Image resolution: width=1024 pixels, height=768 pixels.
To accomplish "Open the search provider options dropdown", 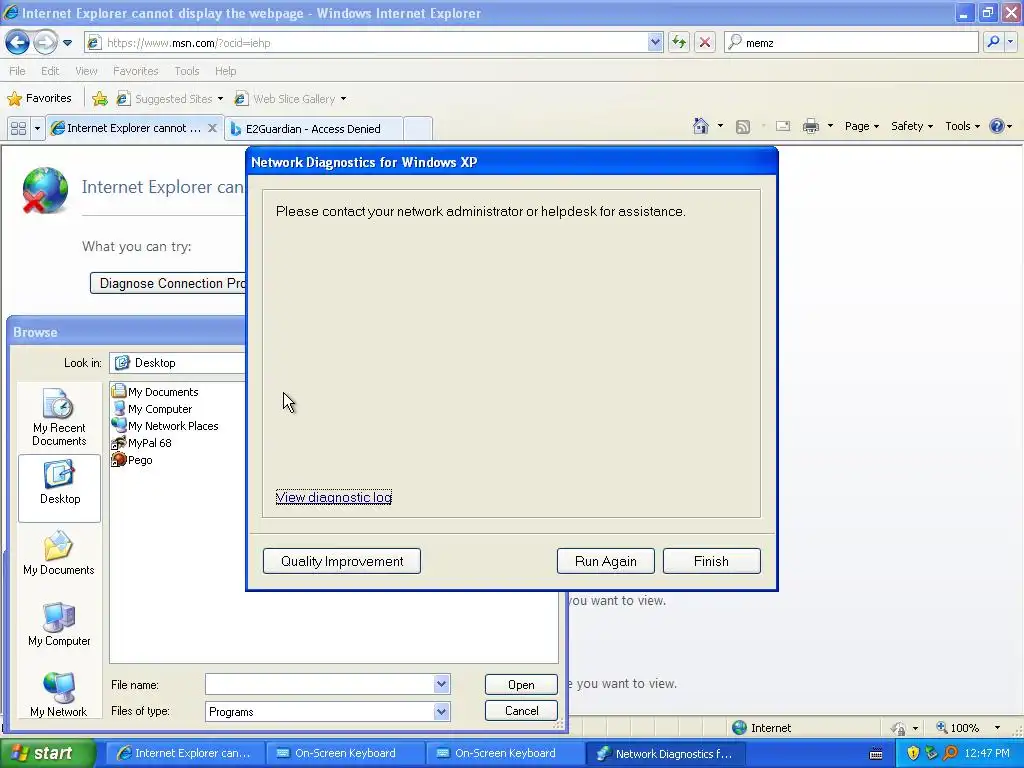I will [1010, 42].
